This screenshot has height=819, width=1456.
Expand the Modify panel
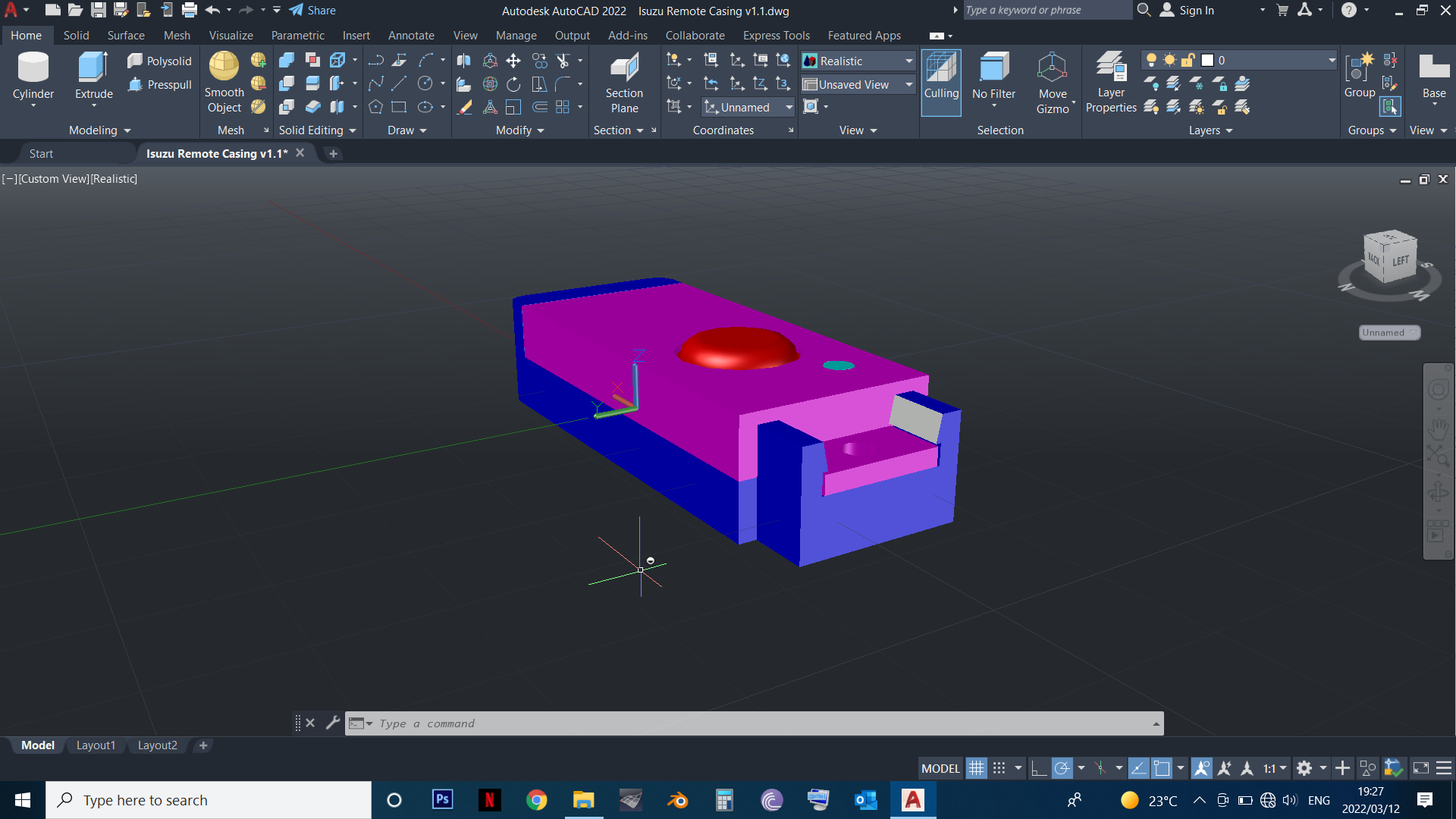[x=520, y=130]
